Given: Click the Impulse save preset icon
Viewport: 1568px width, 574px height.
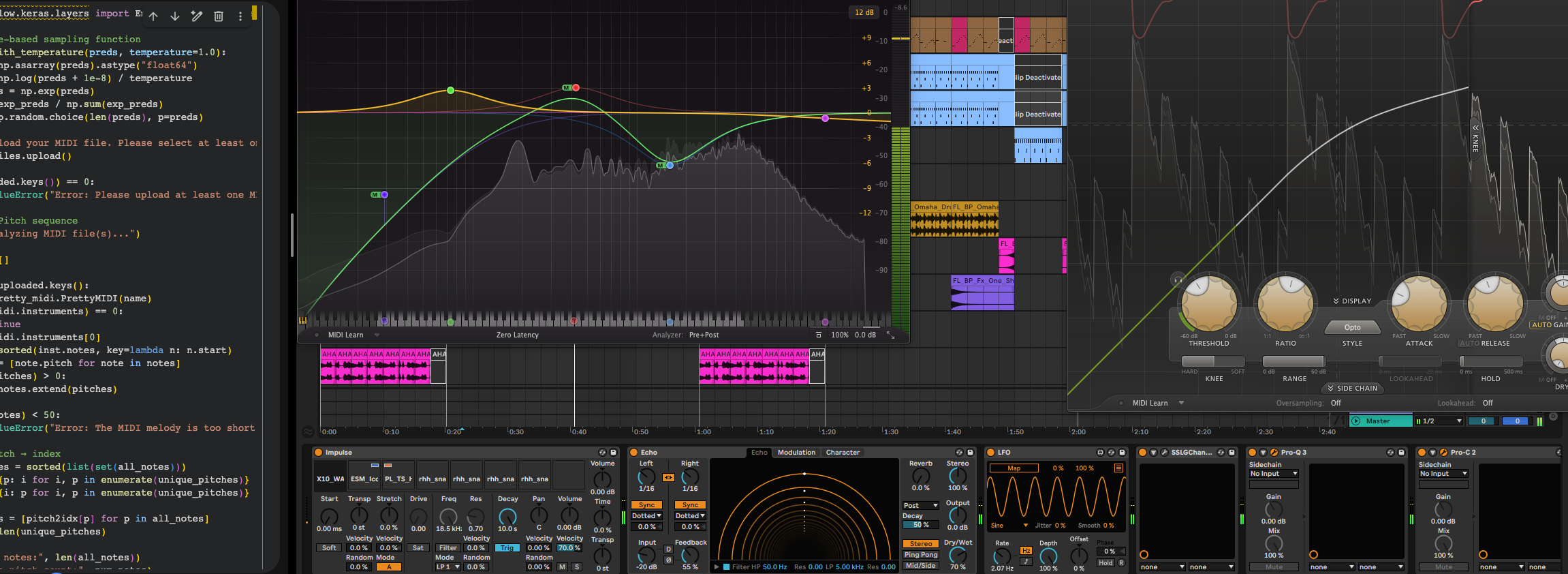Looking at the screenshot, I should pos(613,453).
